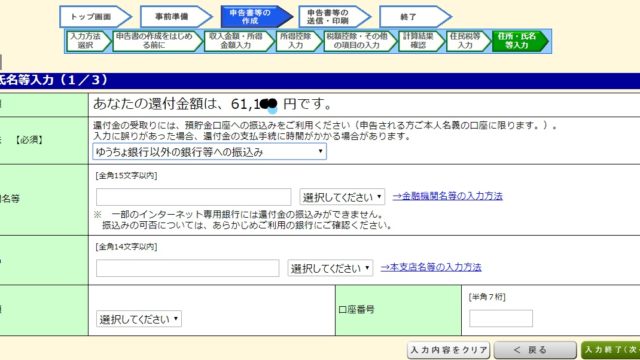Select the 事前準備 step arrow
This screenshot has width=640, height=360.
click(x=176, y=17)
